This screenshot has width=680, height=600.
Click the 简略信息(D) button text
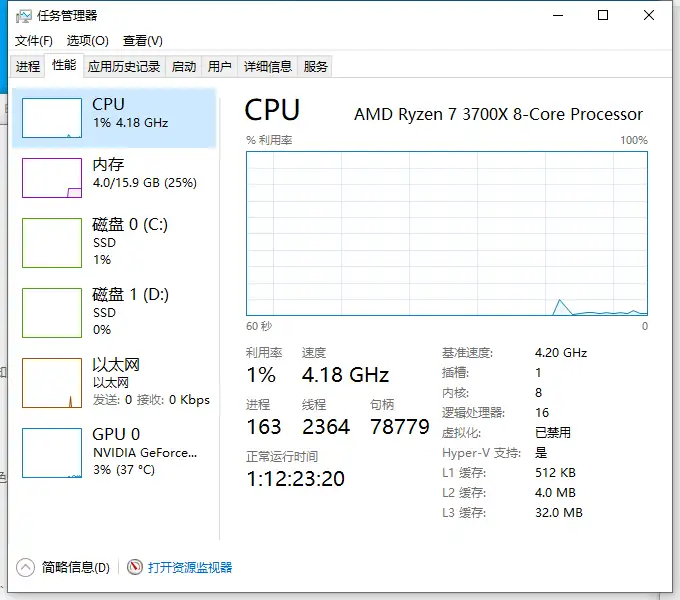pos(75,567)
